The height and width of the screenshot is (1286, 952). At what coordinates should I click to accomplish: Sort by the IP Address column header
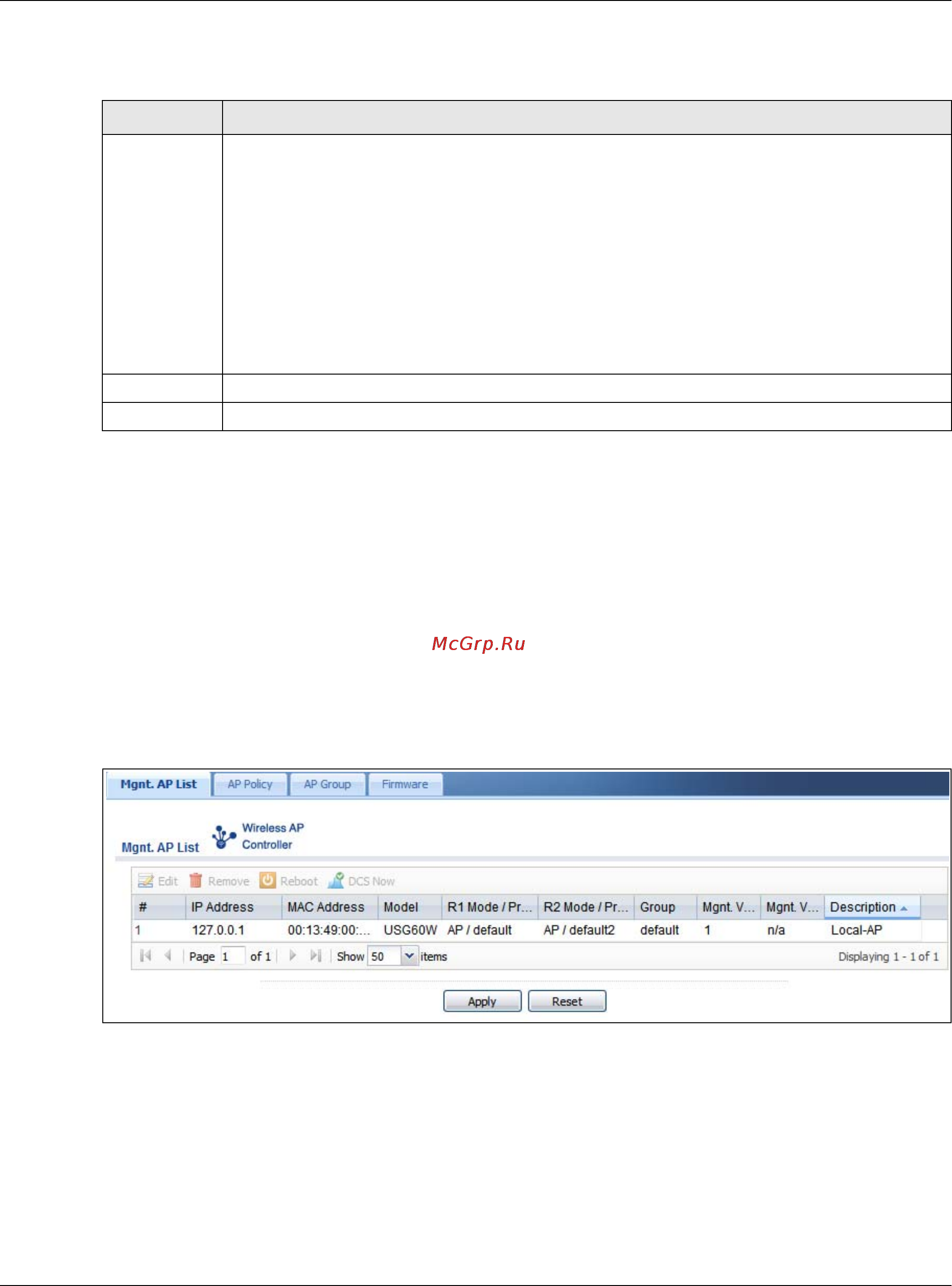point(234,907)
